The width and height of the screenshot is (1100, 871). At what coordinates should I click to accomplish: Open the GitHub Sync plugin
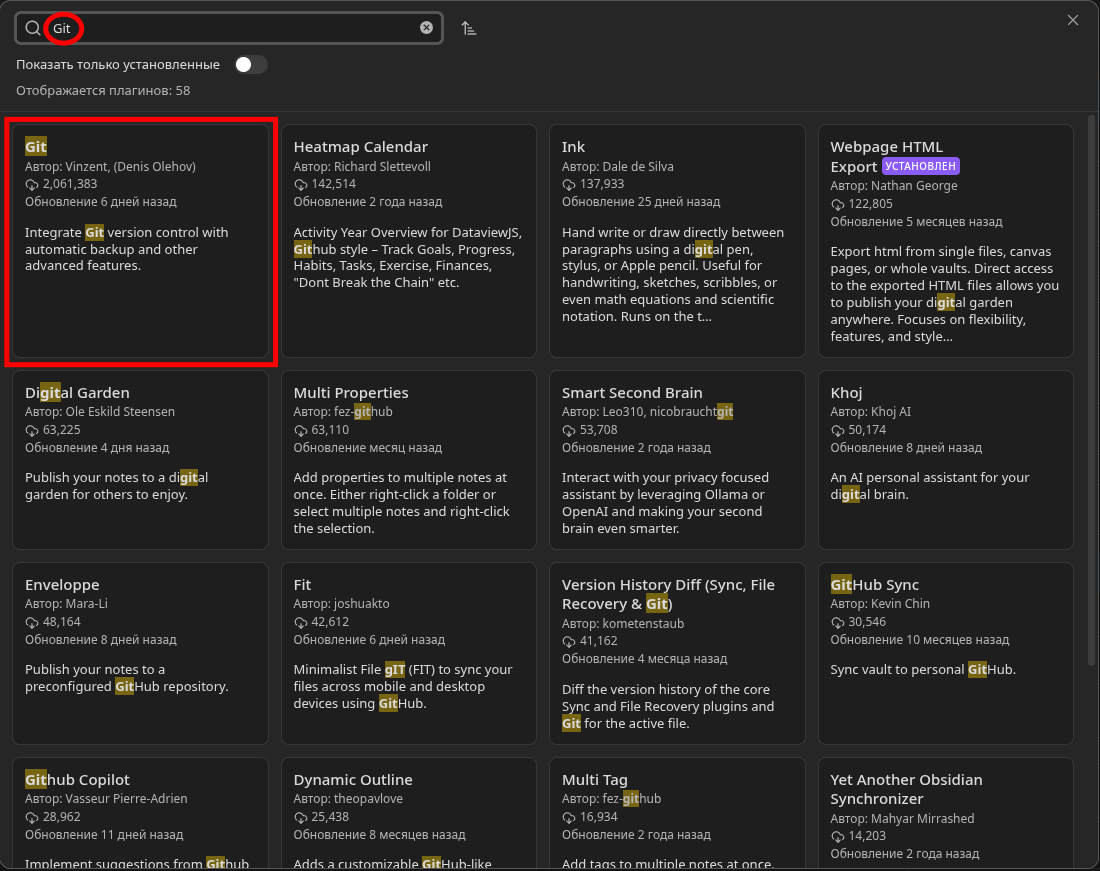[x=945, y=652]
